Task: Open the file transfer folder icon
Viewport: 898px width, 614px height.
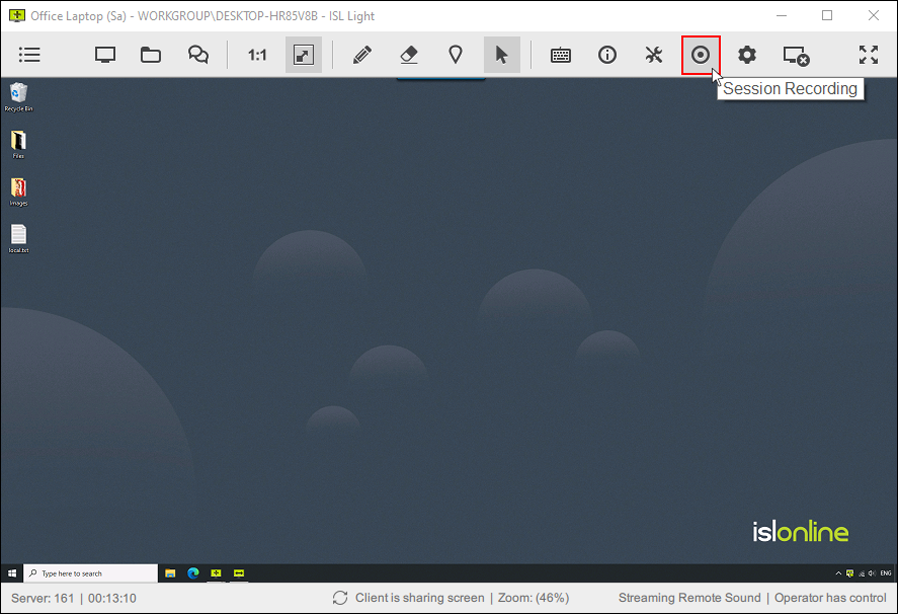Action: click(x=151, y=55)
